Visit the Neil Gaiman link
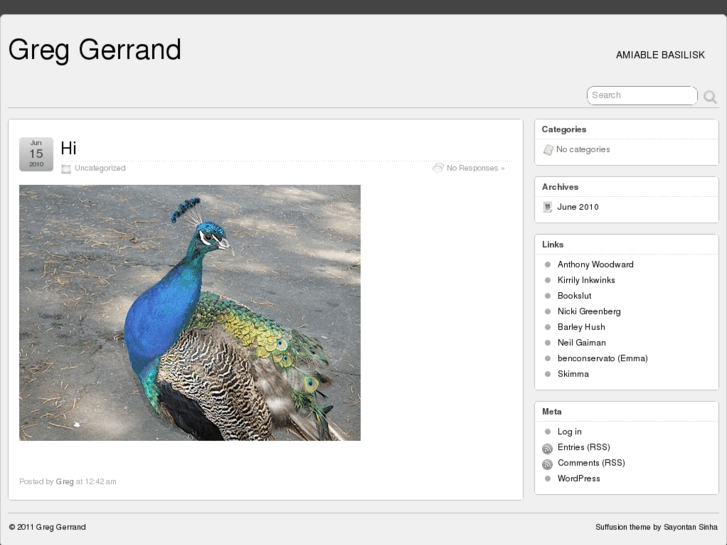Viewport: 727px width, 545px height. coord(581,343)
